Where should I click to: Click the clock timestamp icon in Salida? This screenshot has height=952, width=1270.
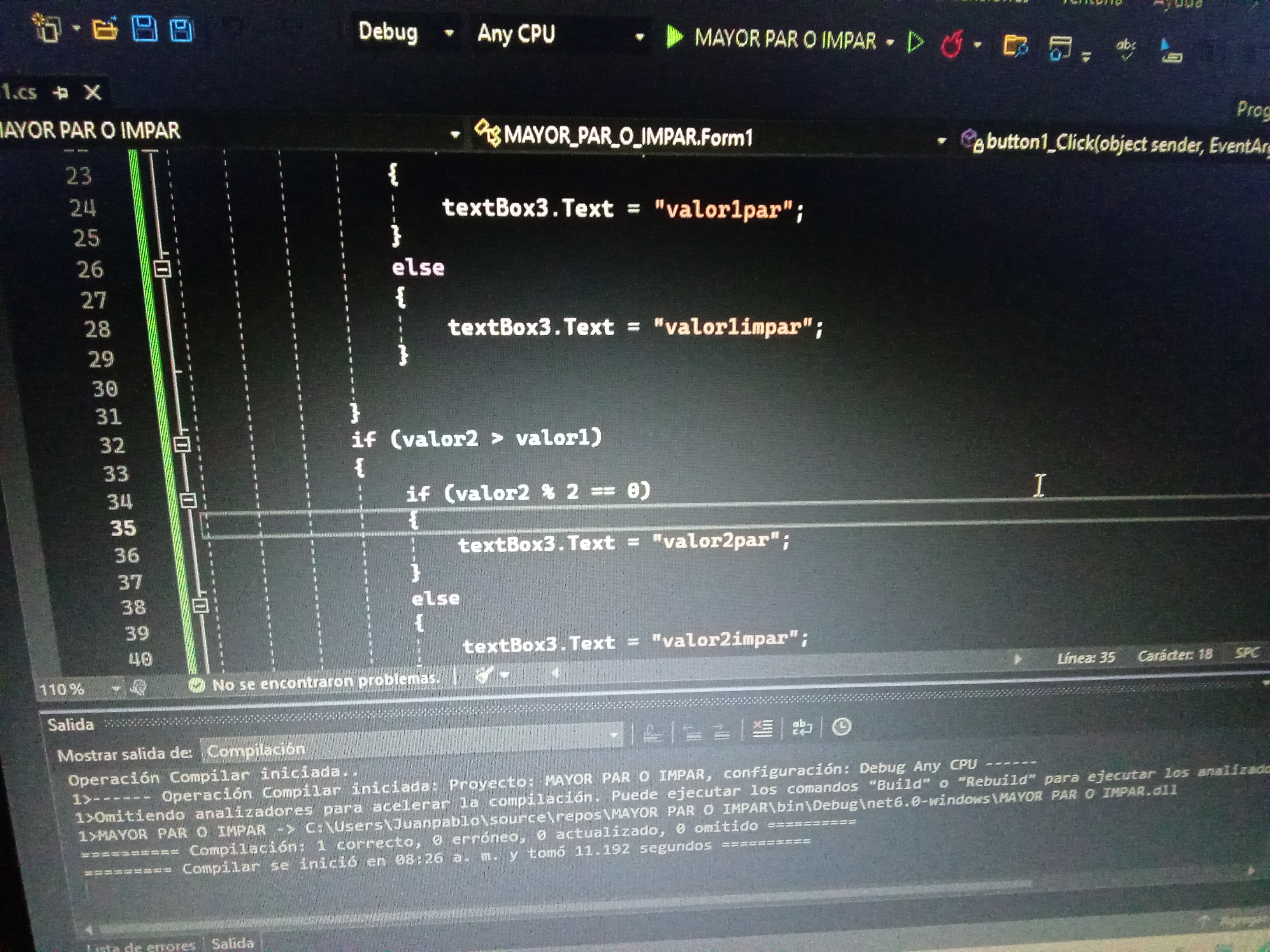[x=841, y=727]
